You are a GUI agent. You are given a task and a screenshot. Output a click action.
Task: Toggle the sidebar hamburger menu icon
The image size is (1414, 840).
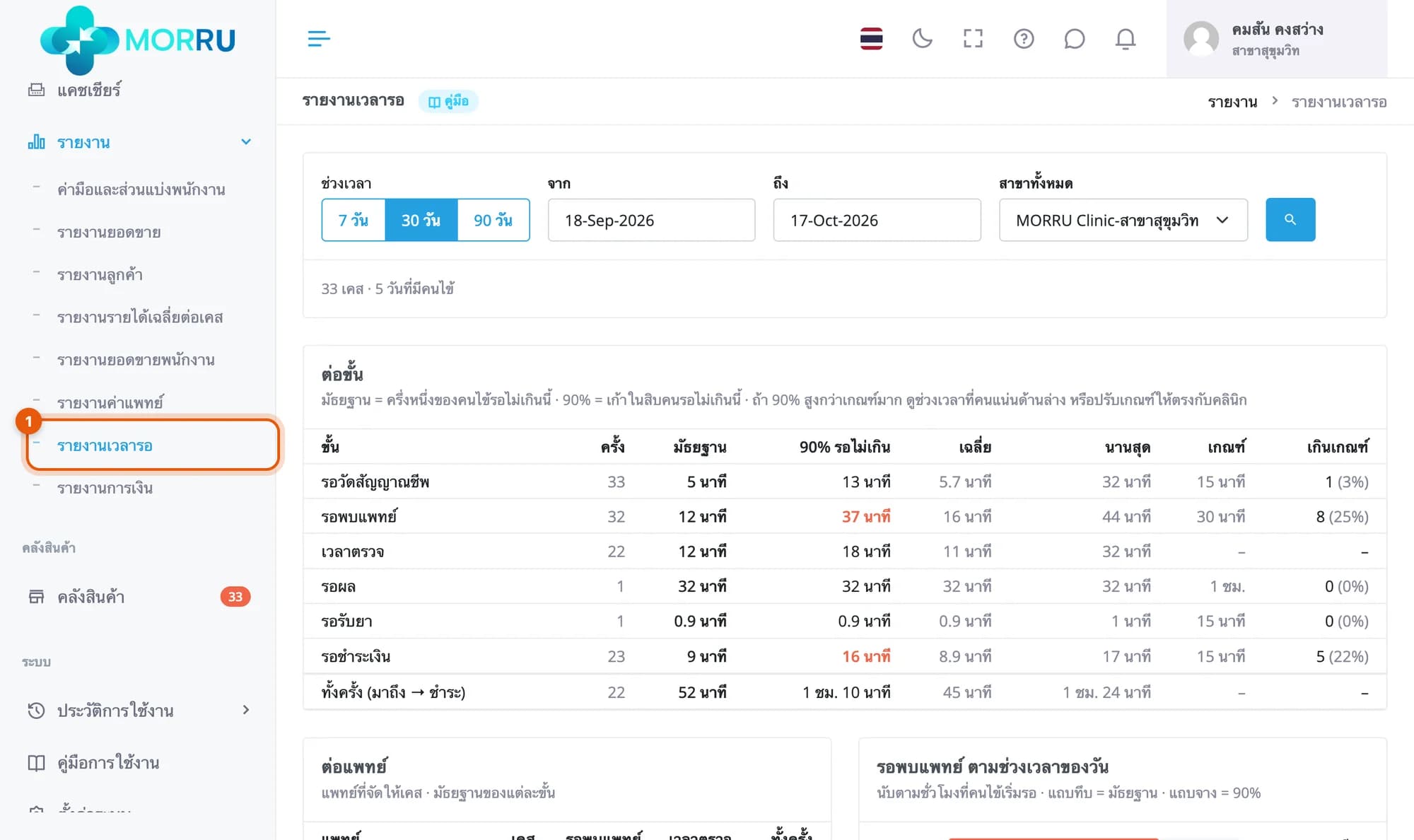pyautogui.click(x=319, y=39)
